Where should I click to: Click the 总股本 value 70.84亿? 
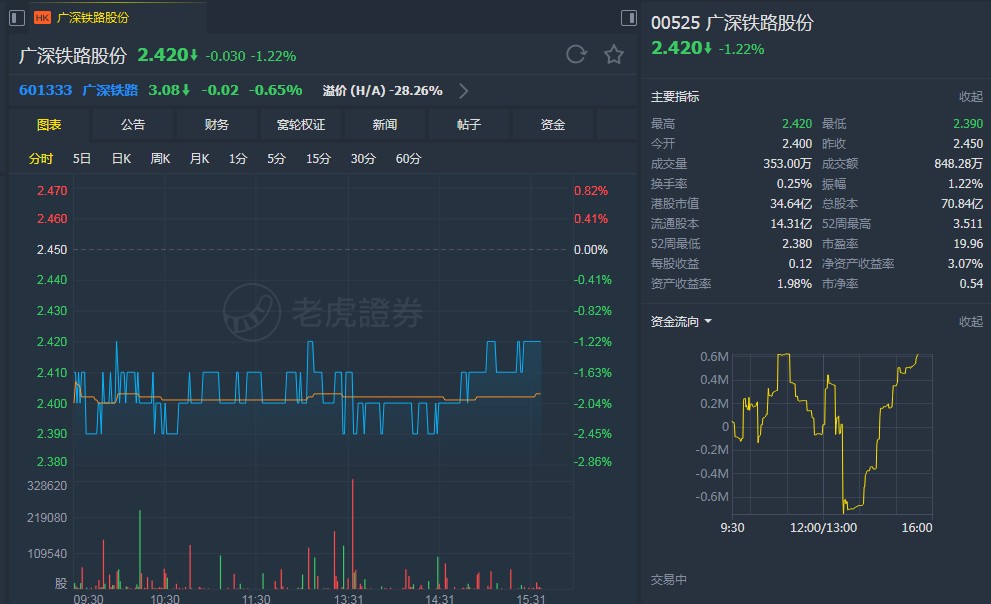point(962,203)
